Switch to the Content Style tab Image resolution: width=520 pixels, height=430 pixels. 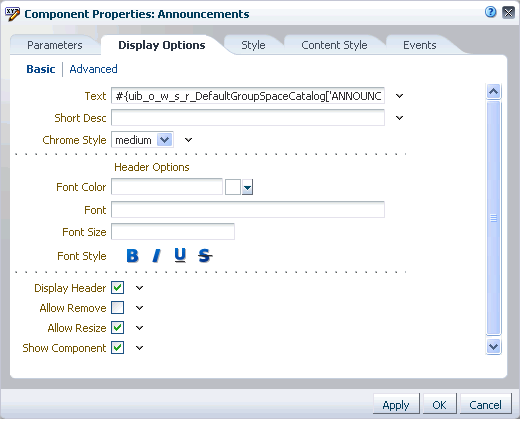pyautogui.click(x=334, y=45)
